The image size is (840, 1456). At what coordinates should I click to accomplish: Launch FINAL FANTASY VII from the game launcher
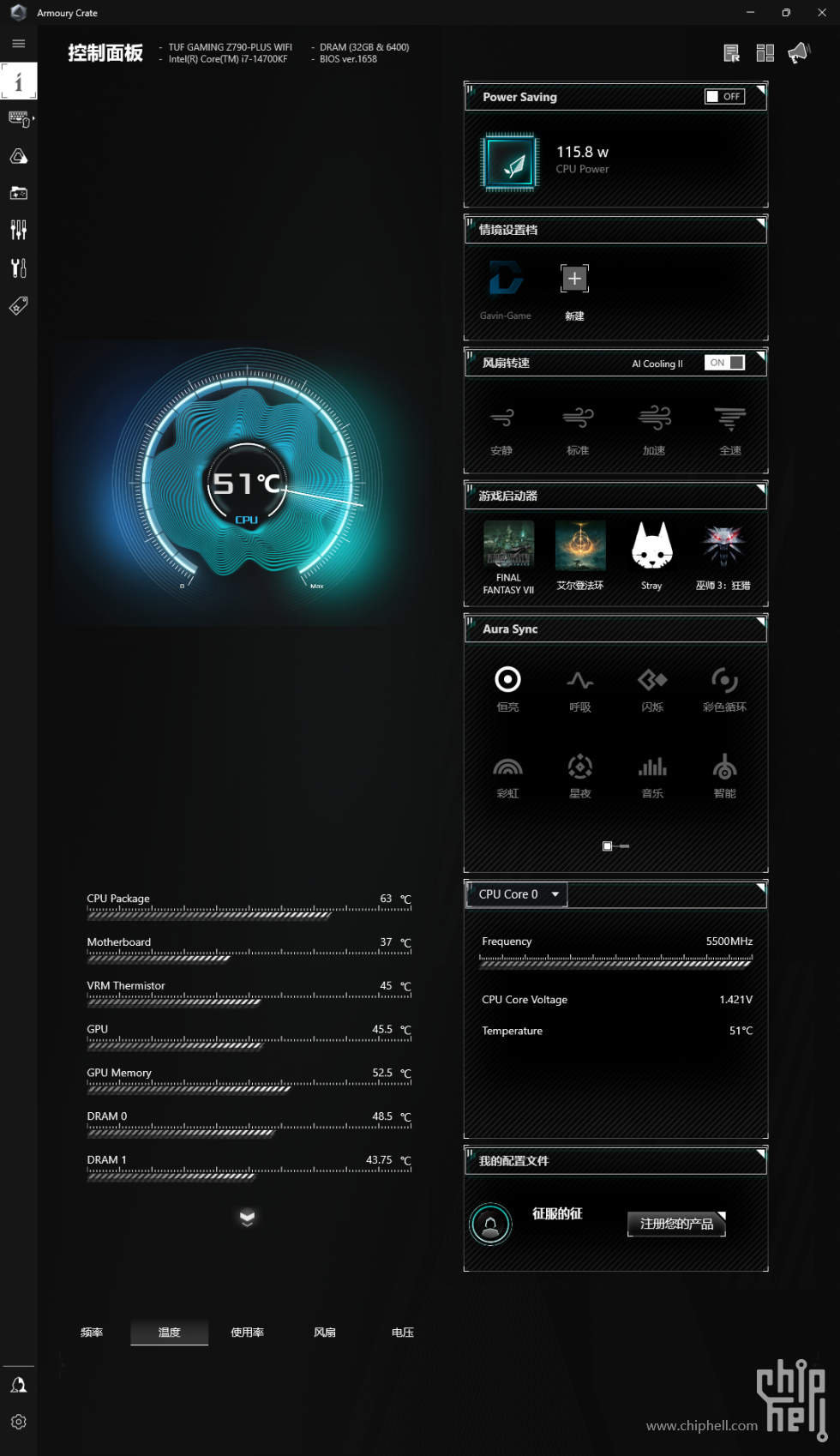508,557
